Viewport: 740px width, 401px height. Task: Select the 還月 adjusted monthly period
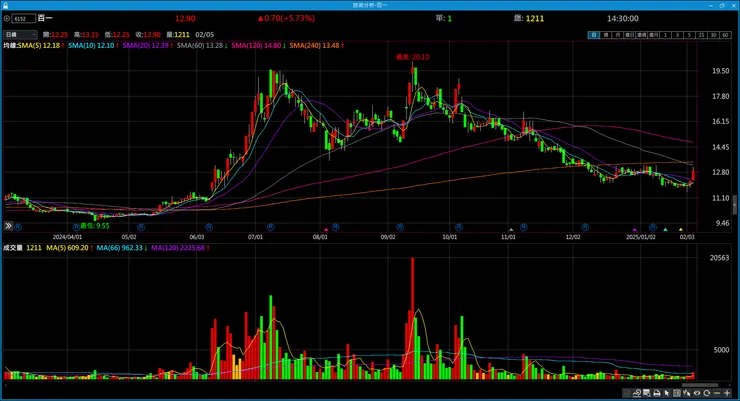[654, 35]
